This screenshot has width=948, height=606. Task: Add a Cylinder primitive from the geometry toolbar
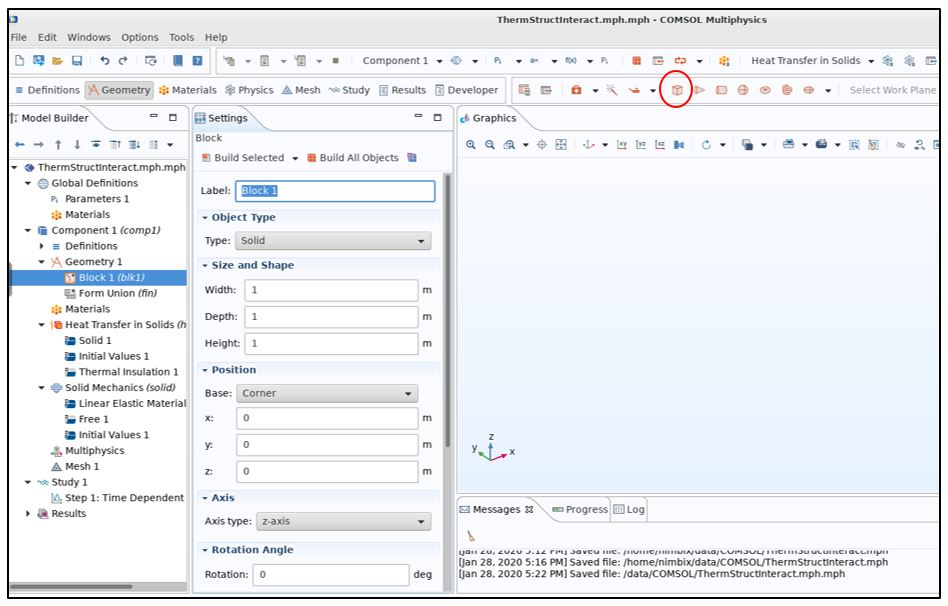pyautogui.click(x=721, y=90)
